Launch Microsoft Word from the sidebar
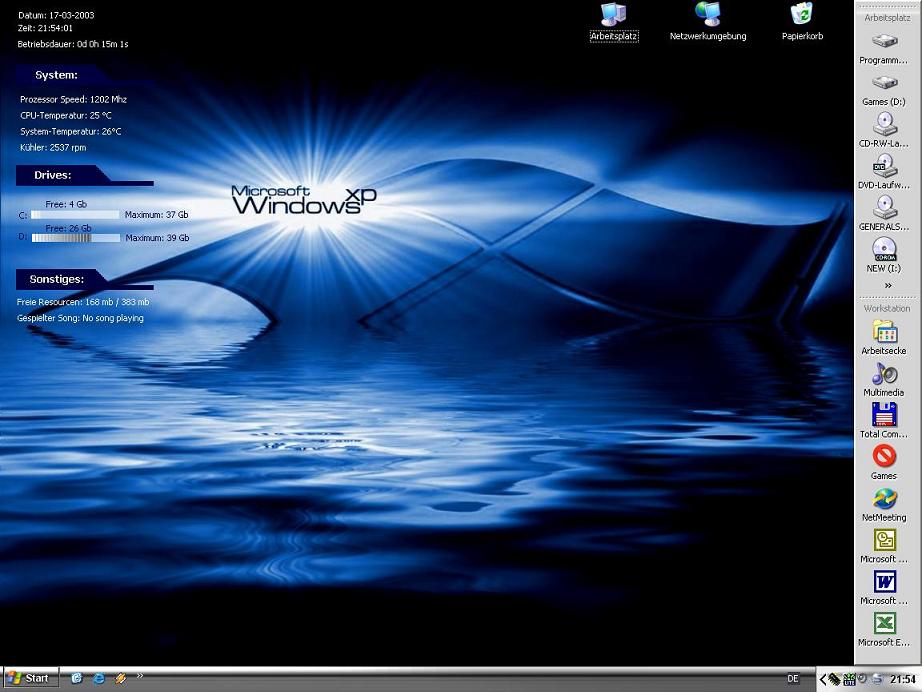 tap(884, 588)
